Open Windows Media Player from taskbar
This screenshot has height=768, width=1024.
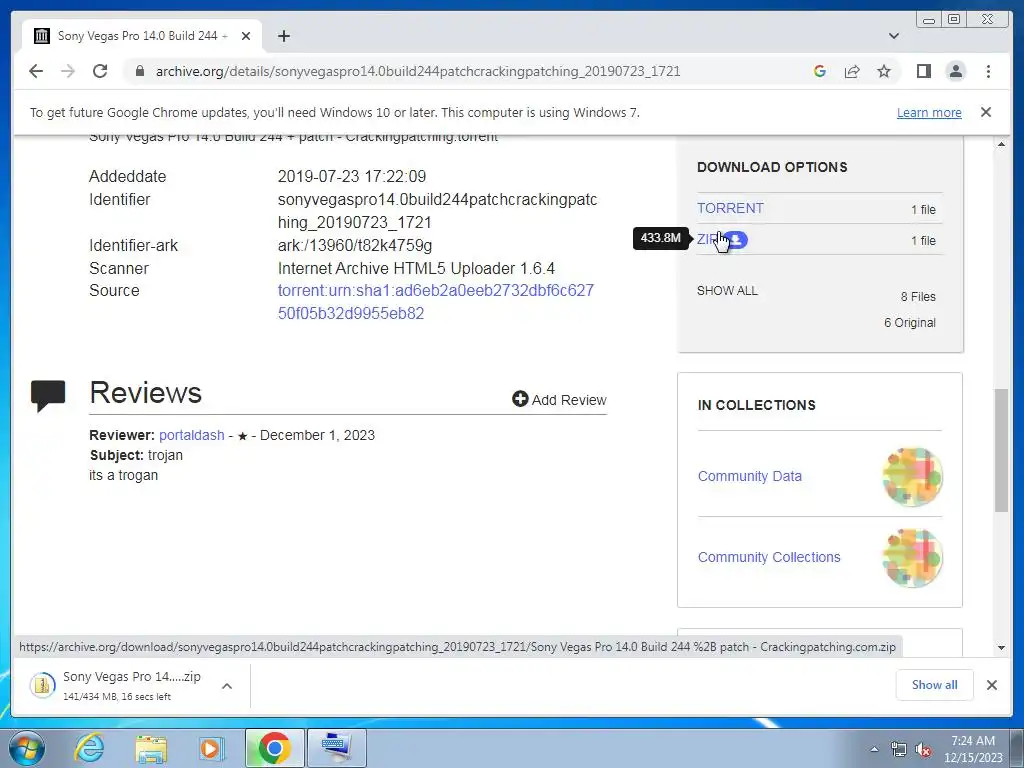point(211,748)
